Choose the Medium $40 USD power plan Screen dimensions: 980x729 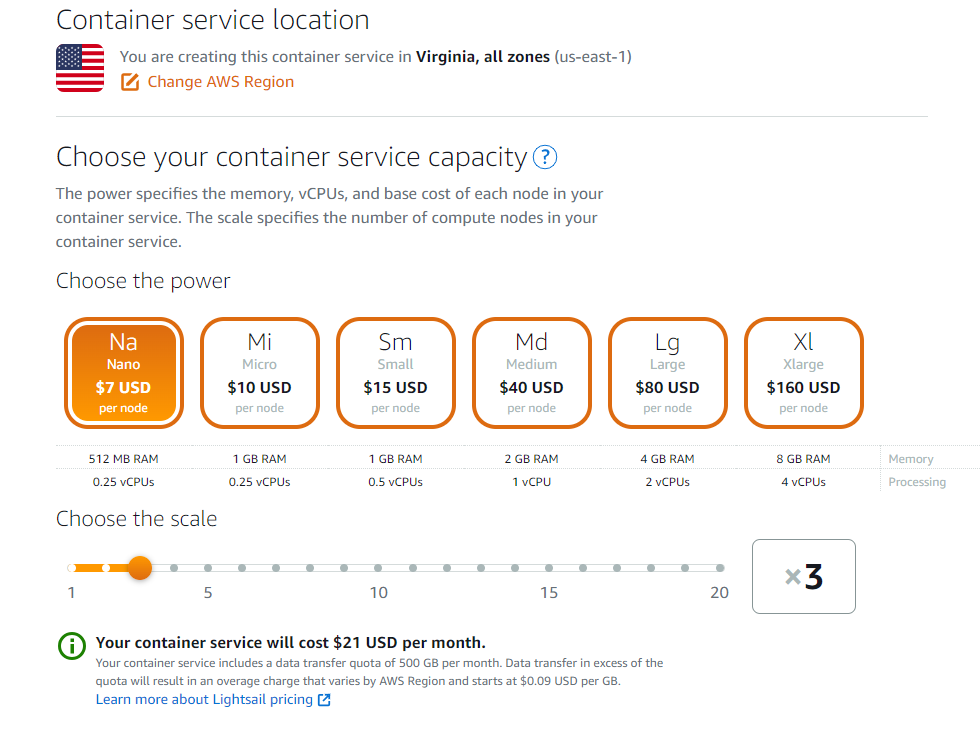[x=531, y=373]
